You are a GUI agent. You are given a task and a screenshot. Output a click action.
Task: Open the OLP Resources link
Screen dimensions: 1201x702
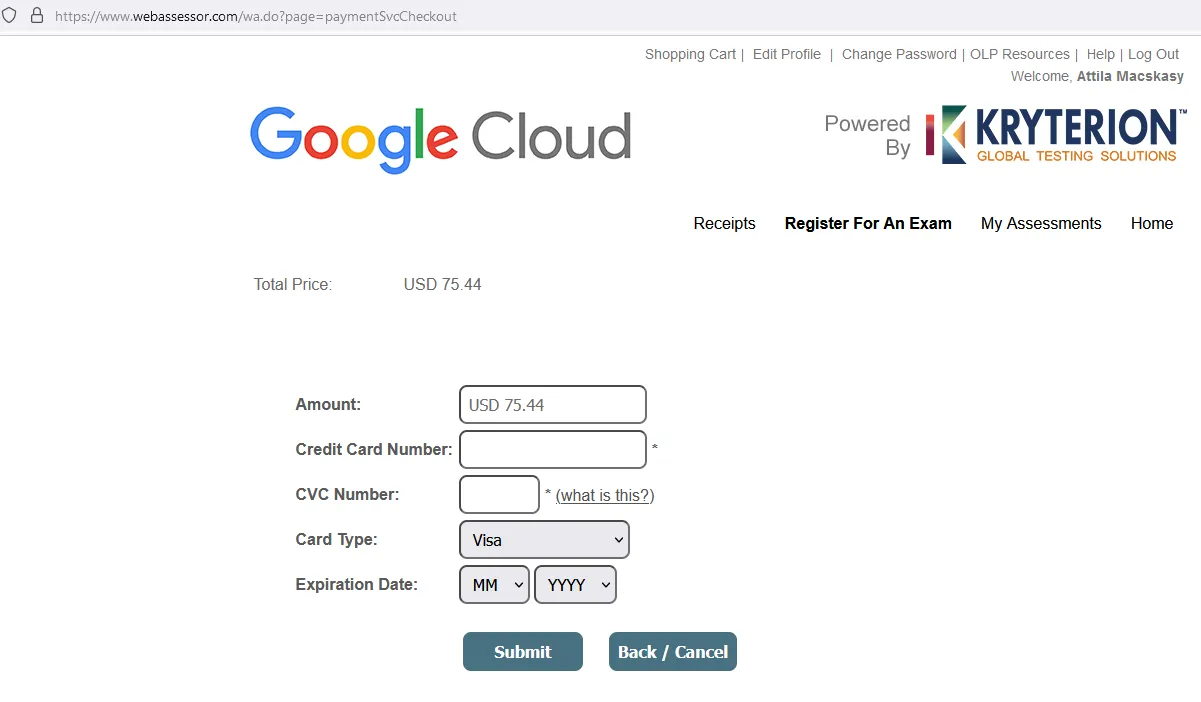(x=1020, y=54)
